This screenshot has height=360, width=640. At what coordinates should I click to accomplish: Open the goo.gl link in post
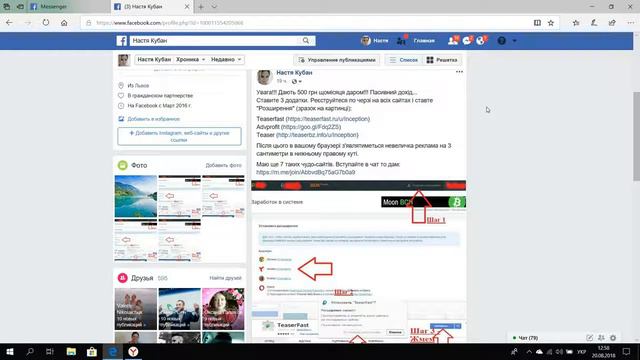[x=311, y=127]
